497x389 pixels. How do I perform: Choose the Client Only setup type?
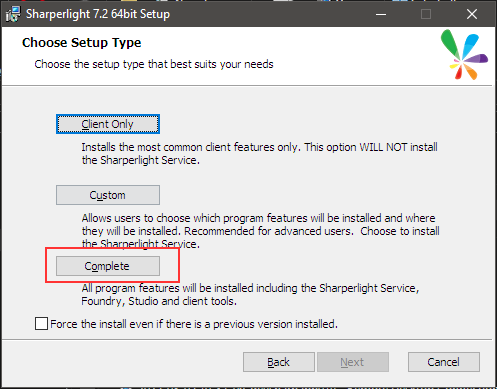108,124
